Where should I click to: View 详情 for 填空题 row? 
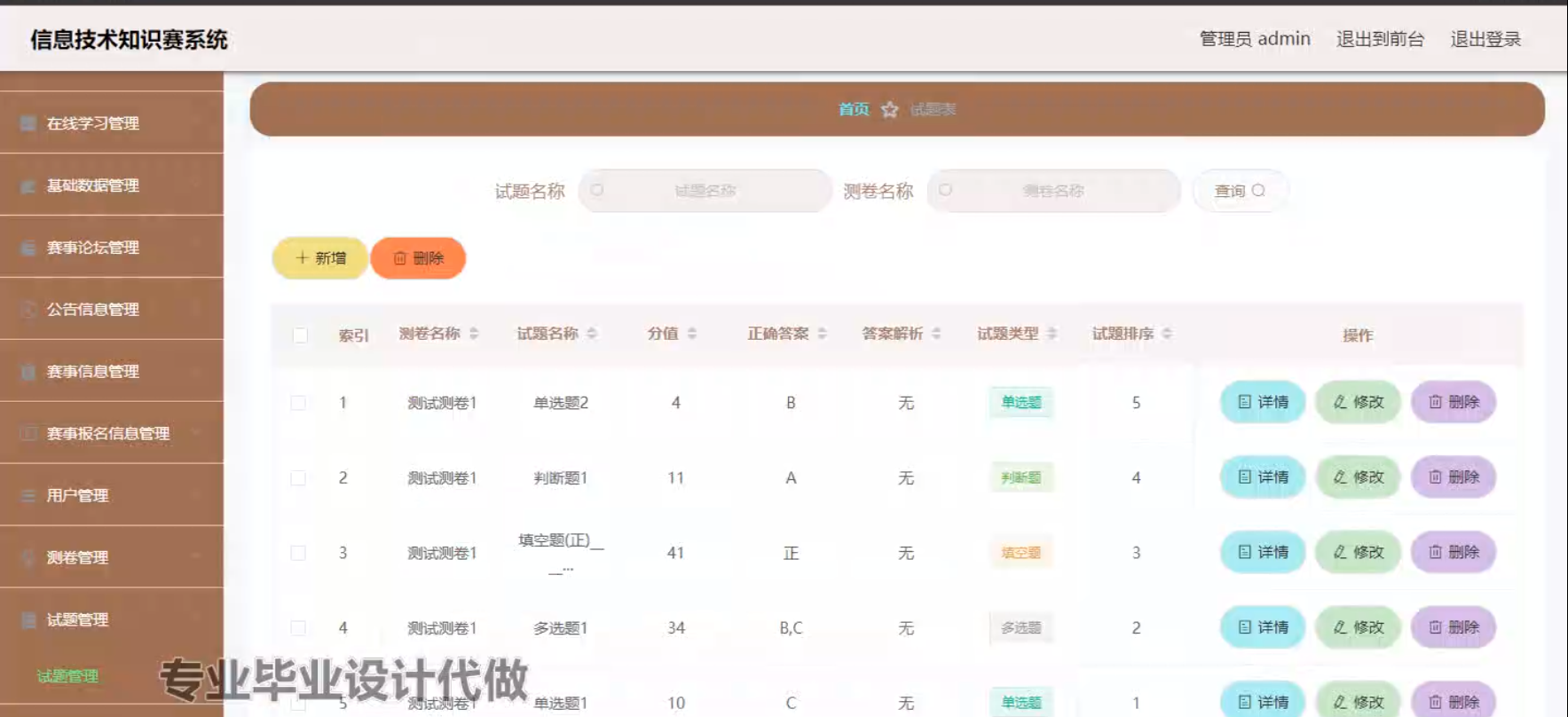[1263, 552]
